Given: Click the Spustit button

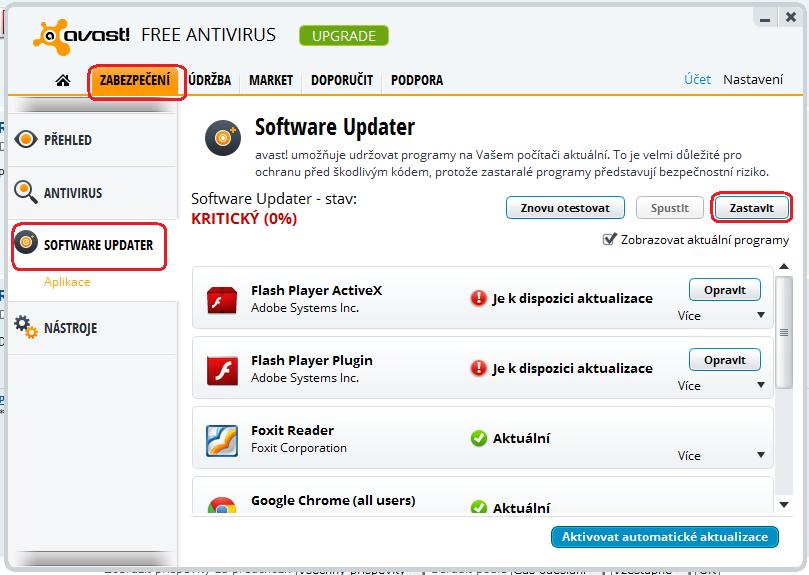Looking at the screenshot, I should coord(670,208).
